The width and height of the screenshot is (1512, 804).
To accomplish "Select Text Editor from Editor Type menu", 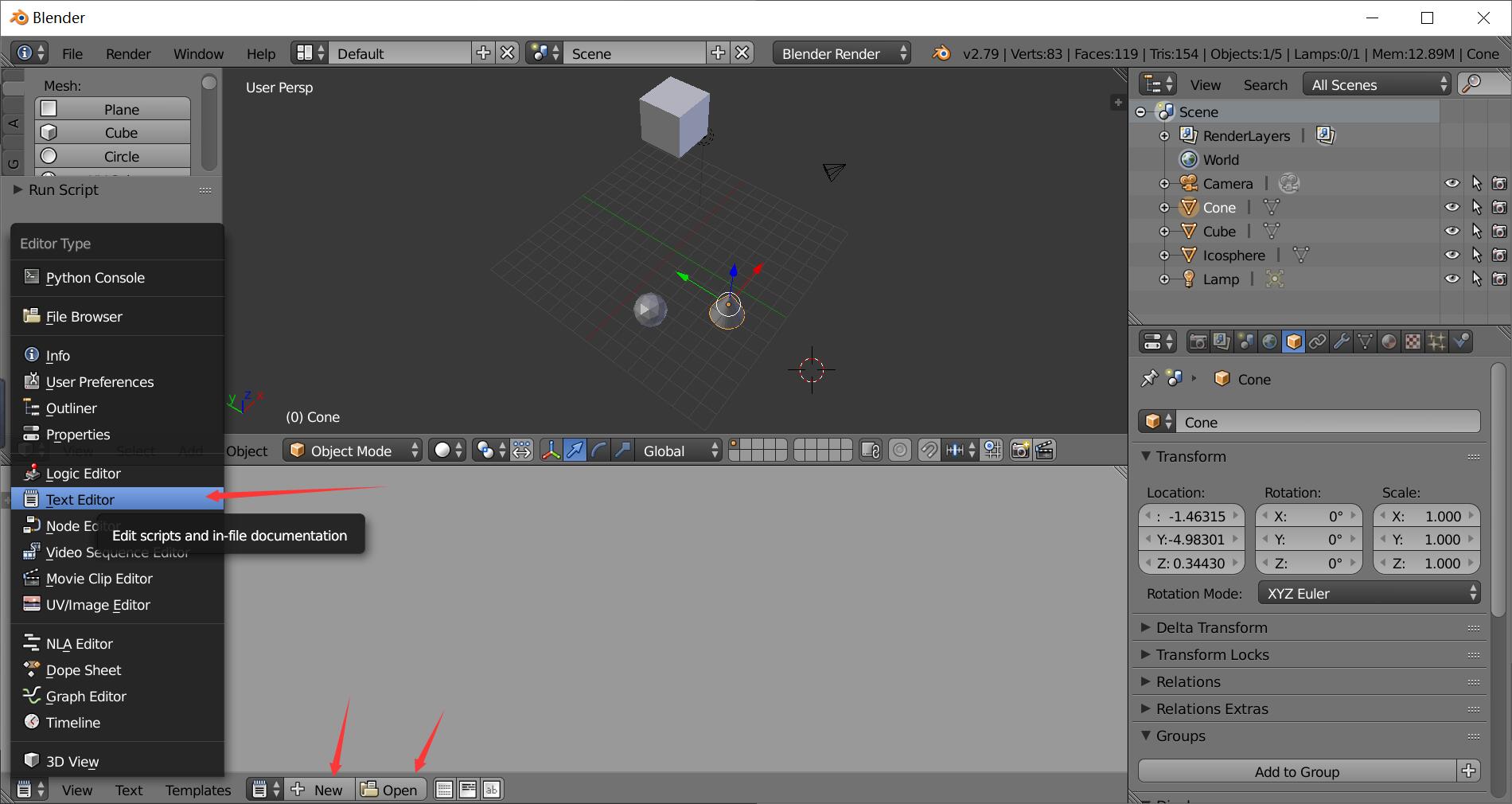I will click(118, 499).
